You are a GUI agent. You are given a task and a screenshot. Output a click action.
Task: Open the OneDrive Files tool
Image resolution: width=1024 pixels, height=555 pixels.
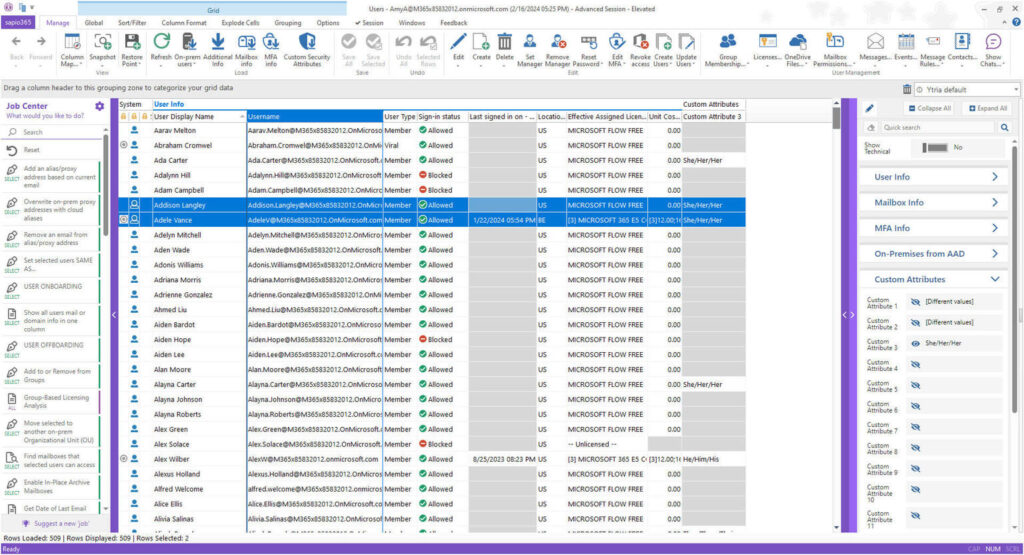pyautogui.click(x=799, y=43)
